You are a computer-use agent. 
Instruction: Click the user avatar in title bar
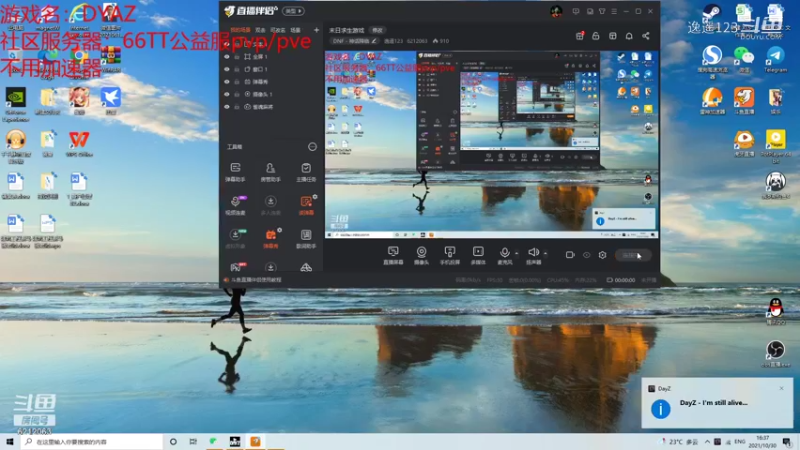pos(556,11)
